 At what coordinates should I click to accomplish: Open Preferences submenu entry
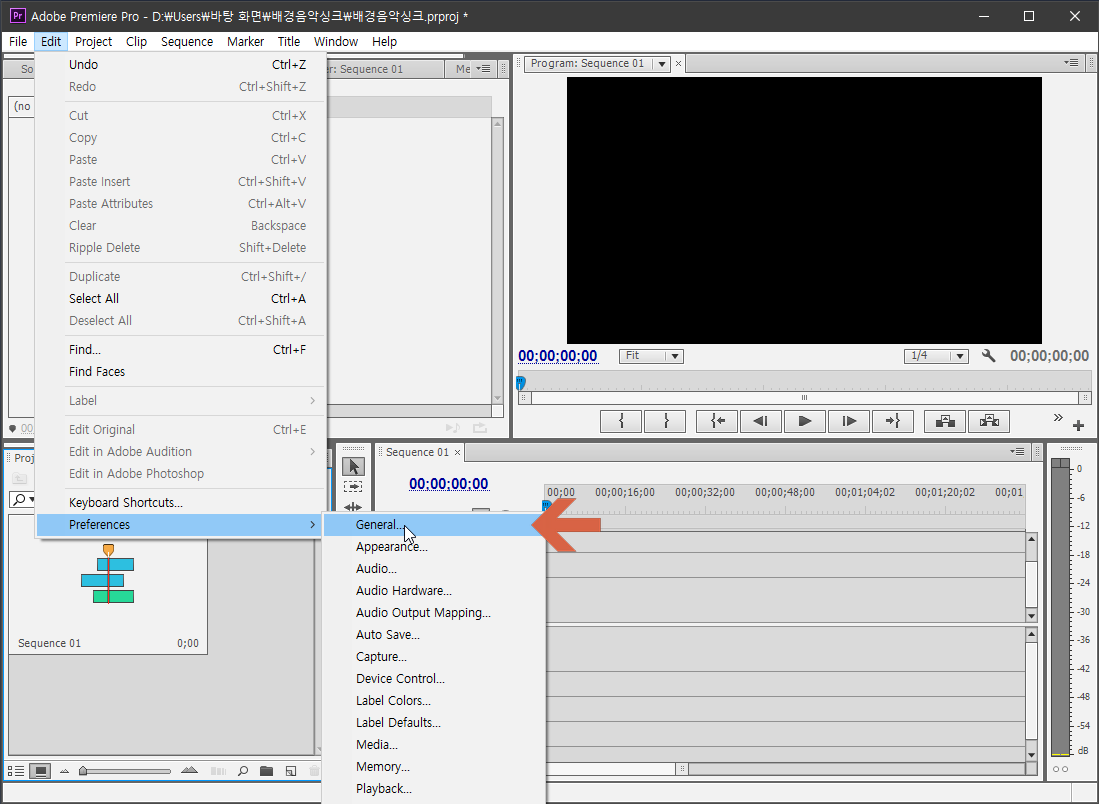pos(181,524)
